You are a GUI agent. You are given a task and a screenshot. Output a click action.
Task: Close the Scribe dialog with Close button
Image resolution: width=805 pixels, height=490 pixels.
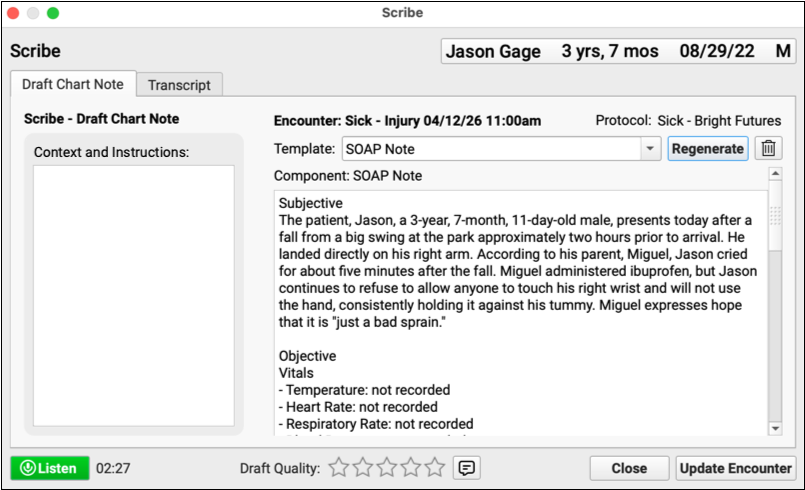[x=629, y=467]
